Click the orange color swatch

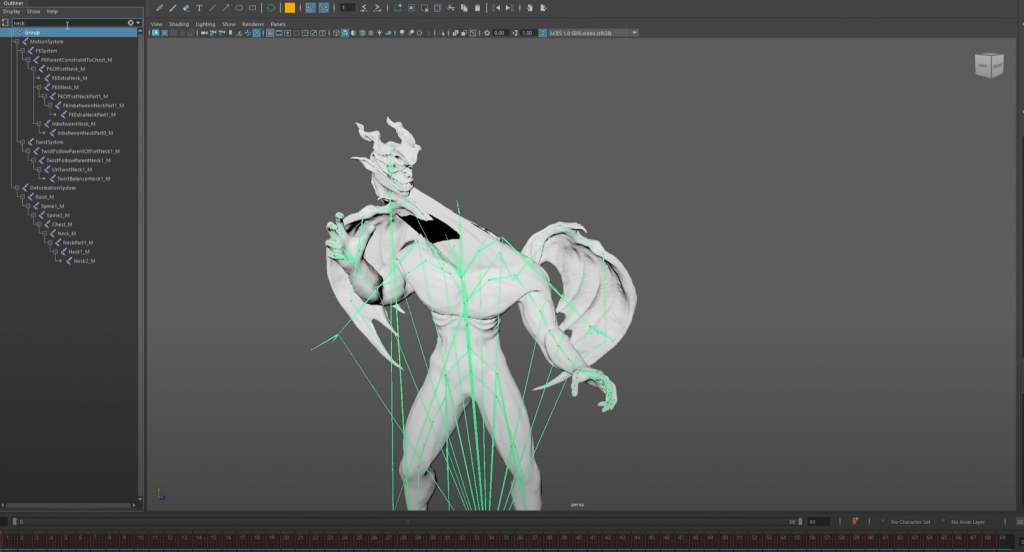290,8
